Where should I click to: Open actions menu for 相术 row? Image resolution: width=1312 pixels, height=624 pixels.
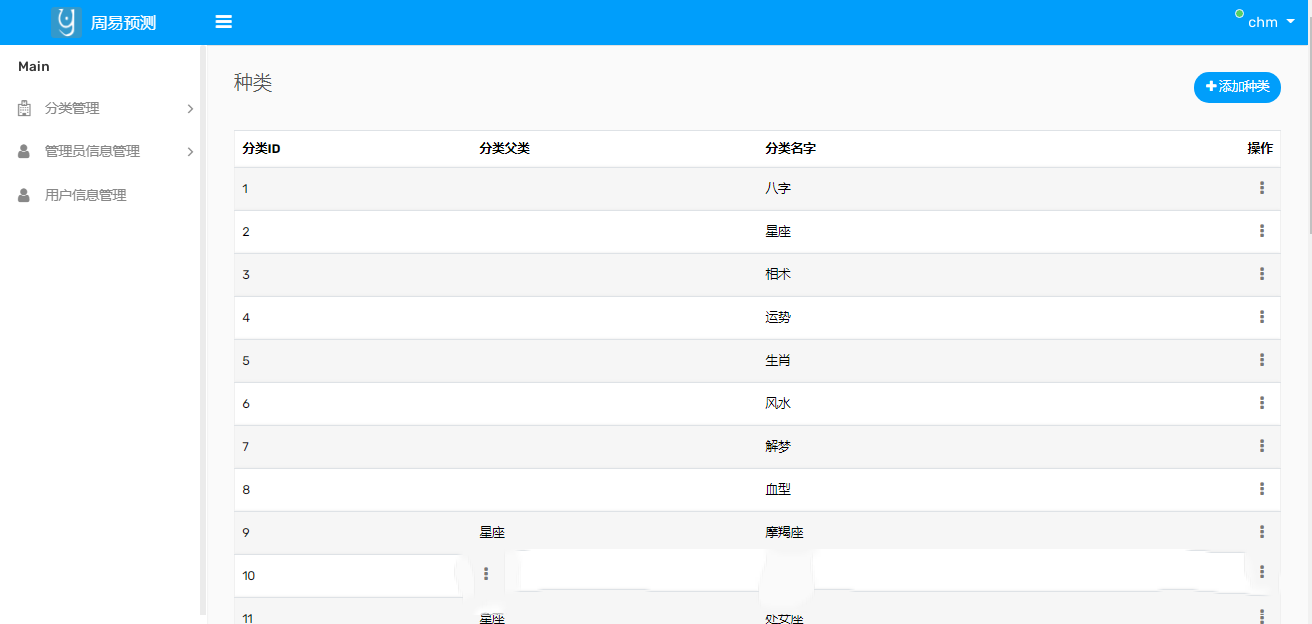pos(1261,274)
